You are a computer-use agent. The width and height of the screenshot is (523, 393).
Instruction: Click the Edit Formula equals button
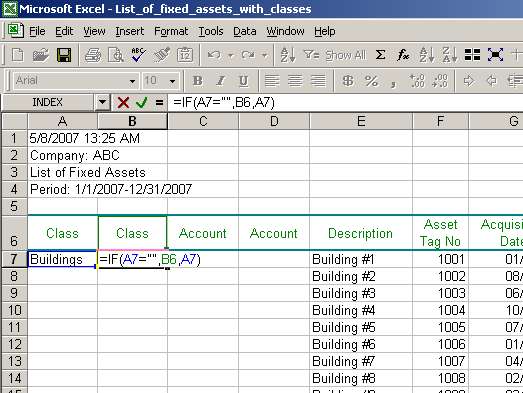click(x=159, y=102)
